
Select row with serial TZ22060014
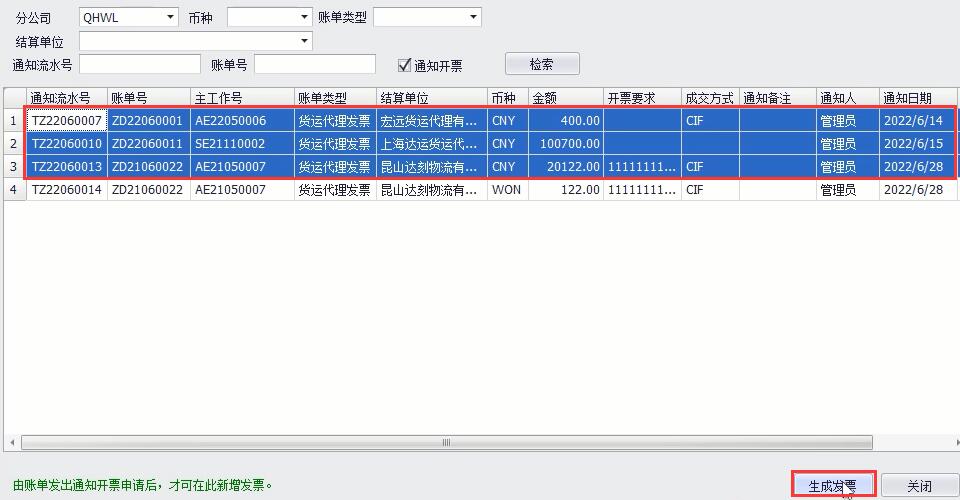point(66,189)
